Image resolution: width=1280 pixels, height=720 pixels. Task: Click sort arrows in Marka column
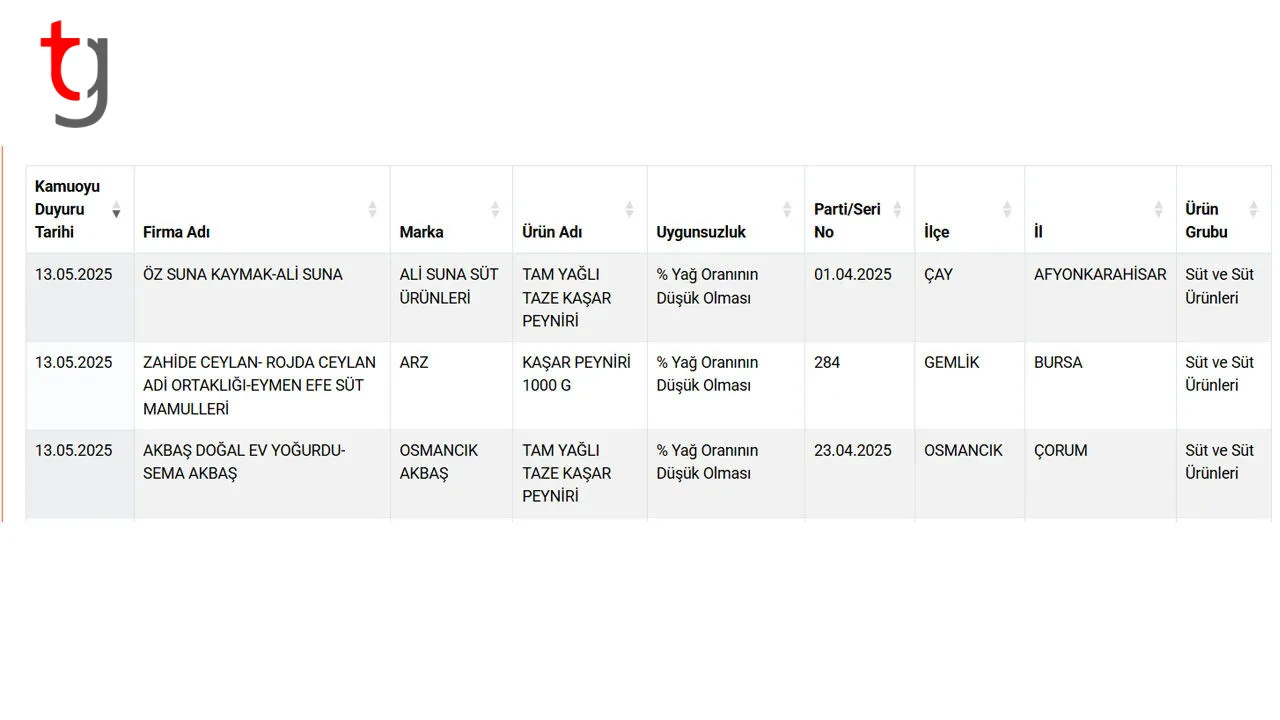(x=494, y=209)
